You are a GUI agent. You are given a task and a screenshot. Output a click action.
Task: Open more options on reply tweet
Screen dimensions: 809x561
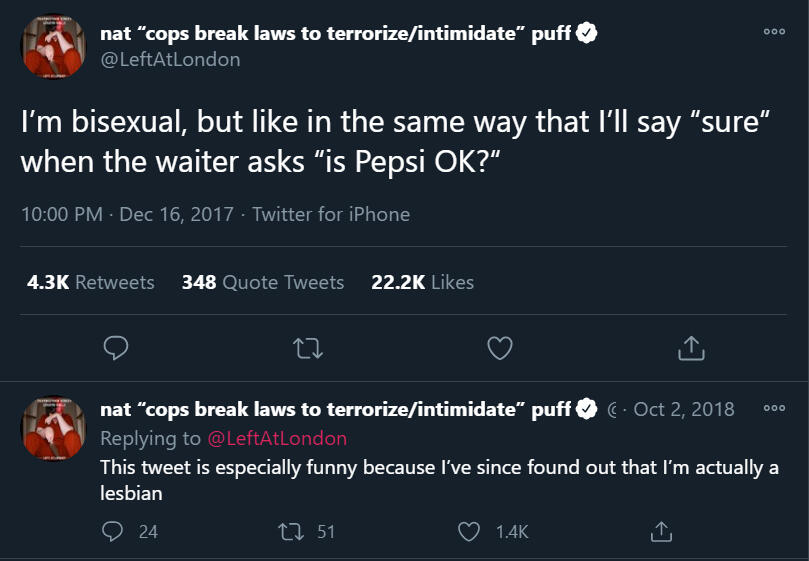pos(774,408)
